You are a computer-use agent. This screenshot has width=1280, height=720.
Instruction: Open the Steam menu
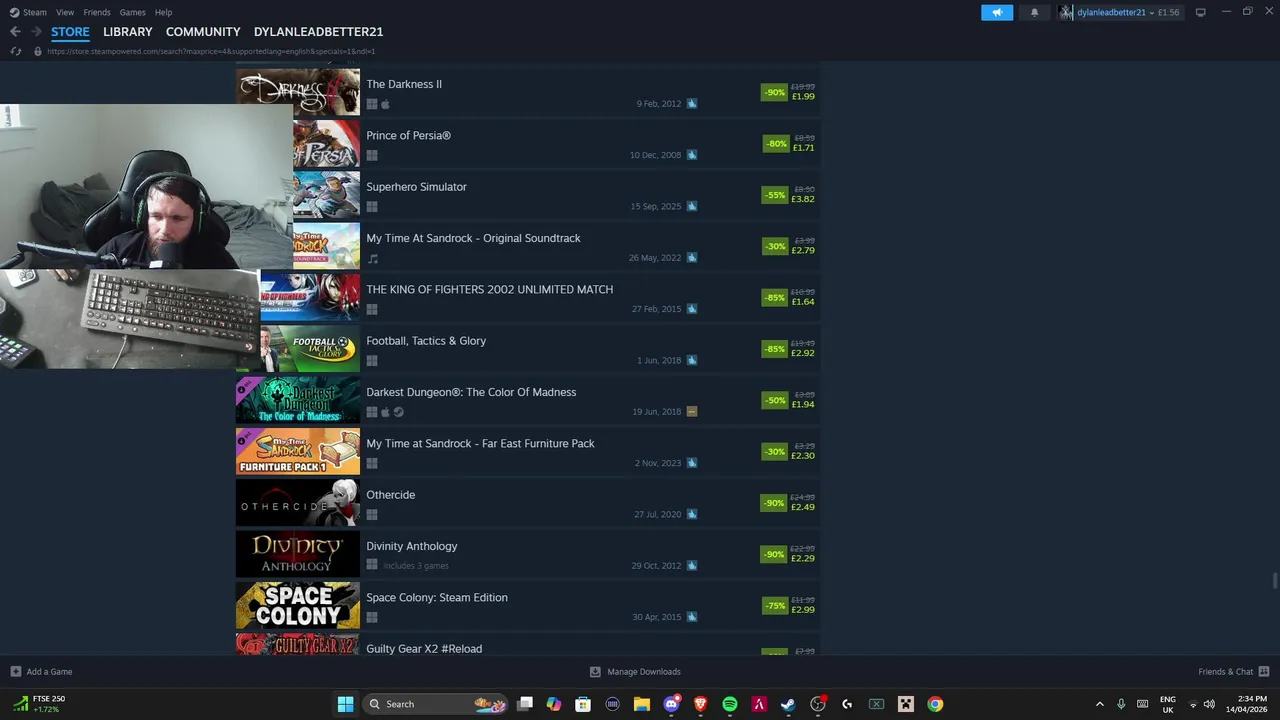click(28, 12)
